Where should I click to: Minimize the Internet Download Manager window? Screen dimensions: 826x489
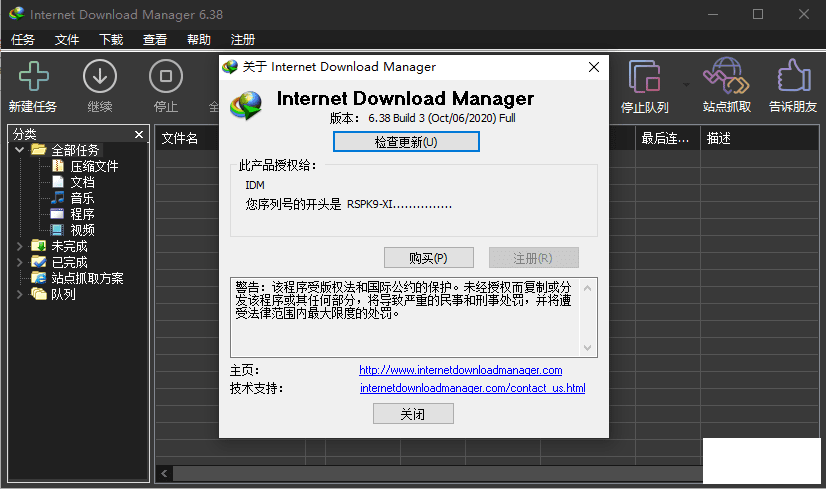713,14
